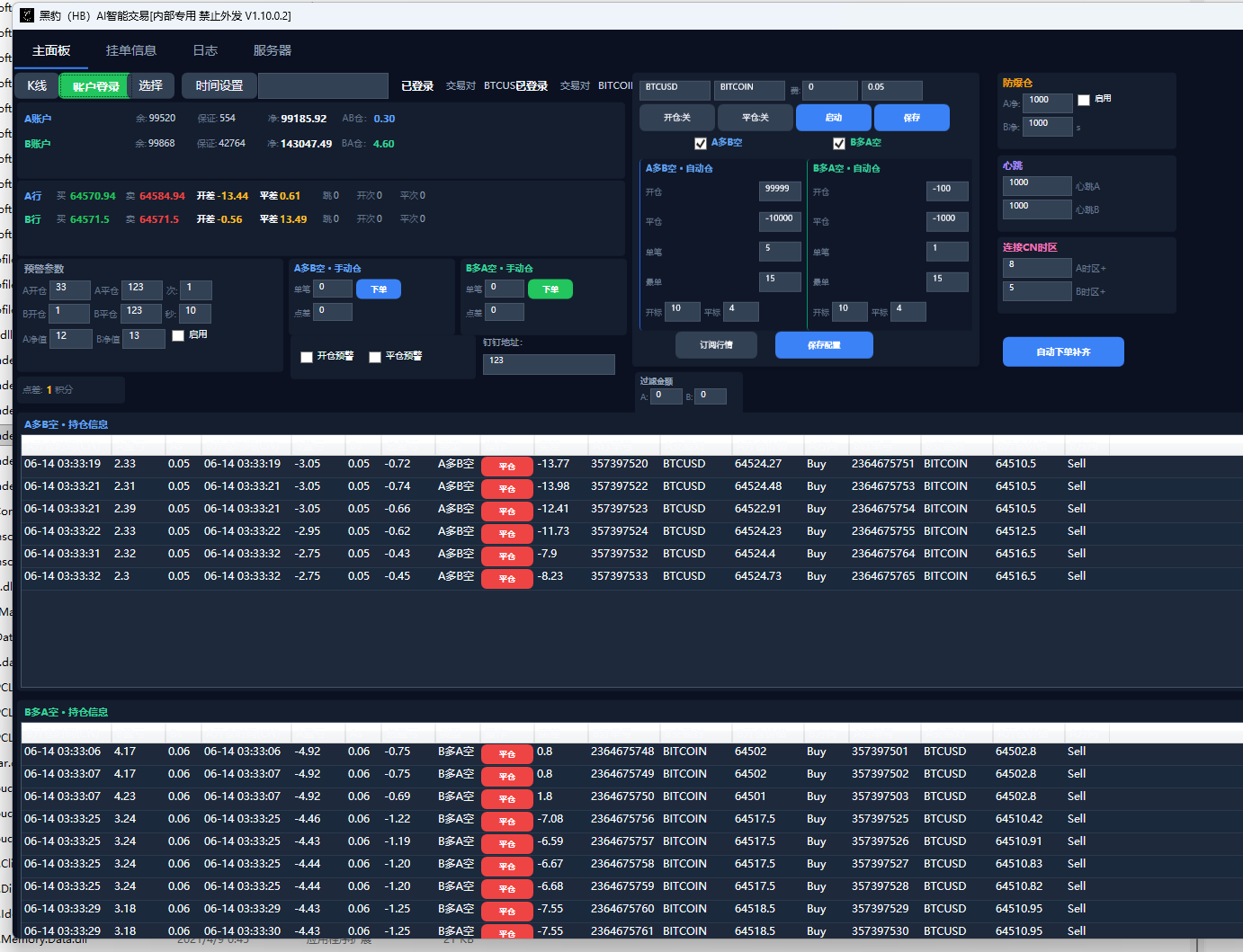
Task: Click the green 账户登录 button
Action: point(95,86)
